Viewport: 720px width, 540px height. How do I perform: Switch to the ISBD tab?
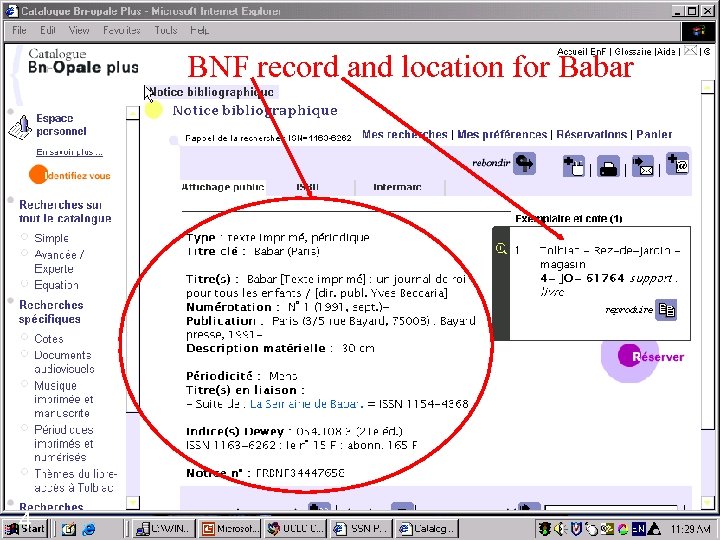click(x=308, y=187)
